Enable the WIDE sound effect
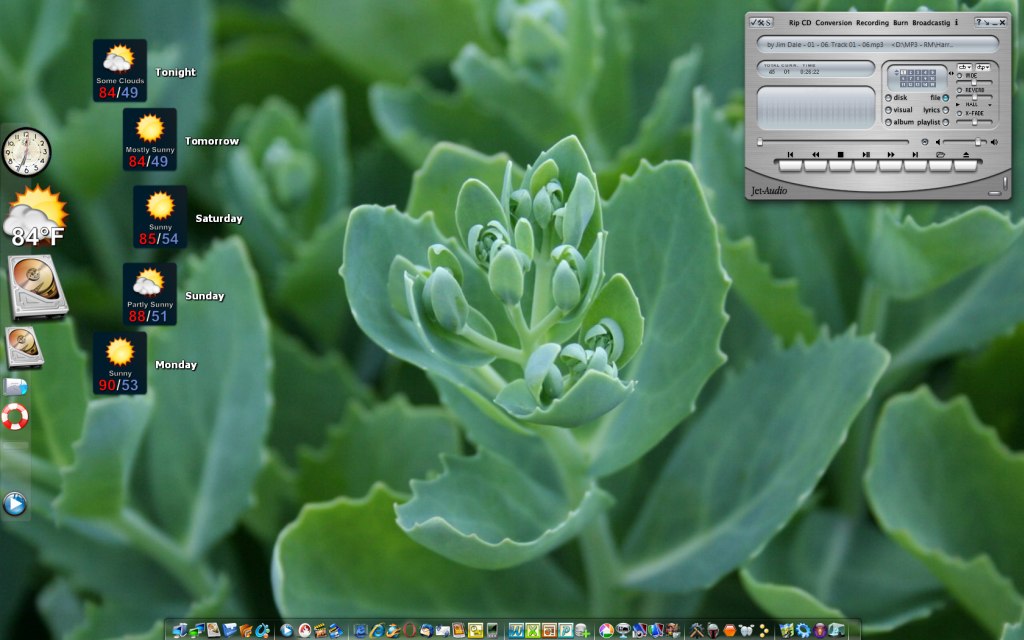Viewport: 1024px width, 640px height. click(959, 76)
